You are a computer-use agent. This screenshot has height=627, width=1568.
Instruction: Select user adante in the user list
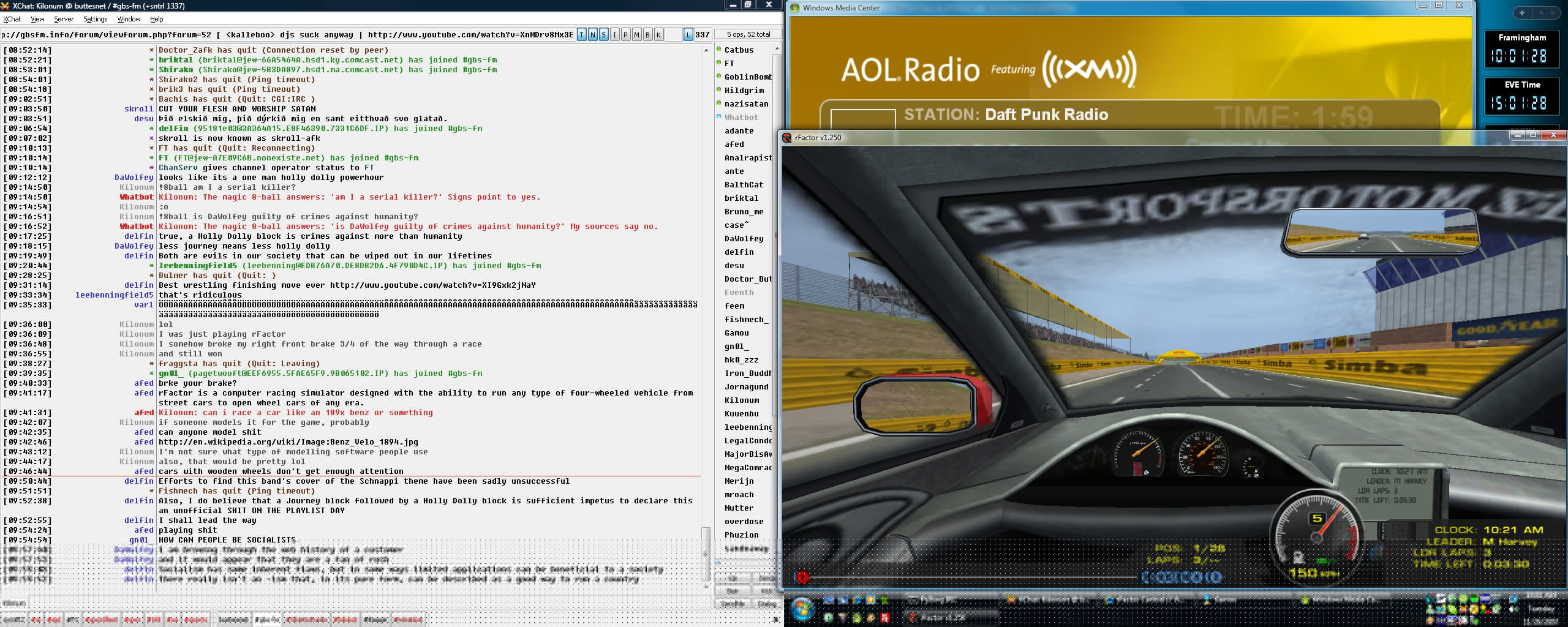pos(739,130)
